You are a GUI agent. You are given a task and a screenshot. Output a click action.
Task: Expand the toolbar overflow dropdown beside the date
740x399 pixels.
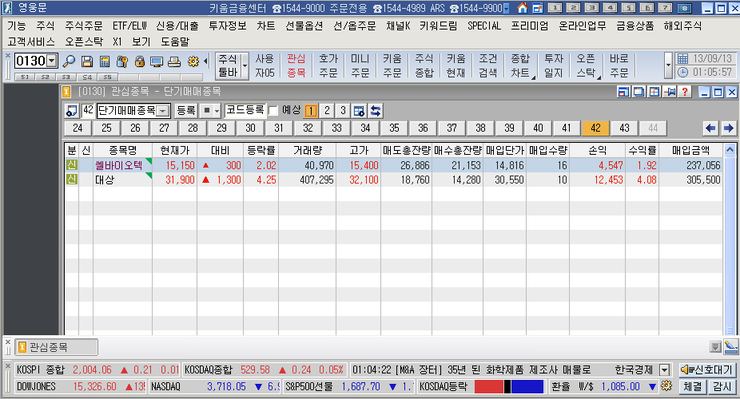[668, 65]
